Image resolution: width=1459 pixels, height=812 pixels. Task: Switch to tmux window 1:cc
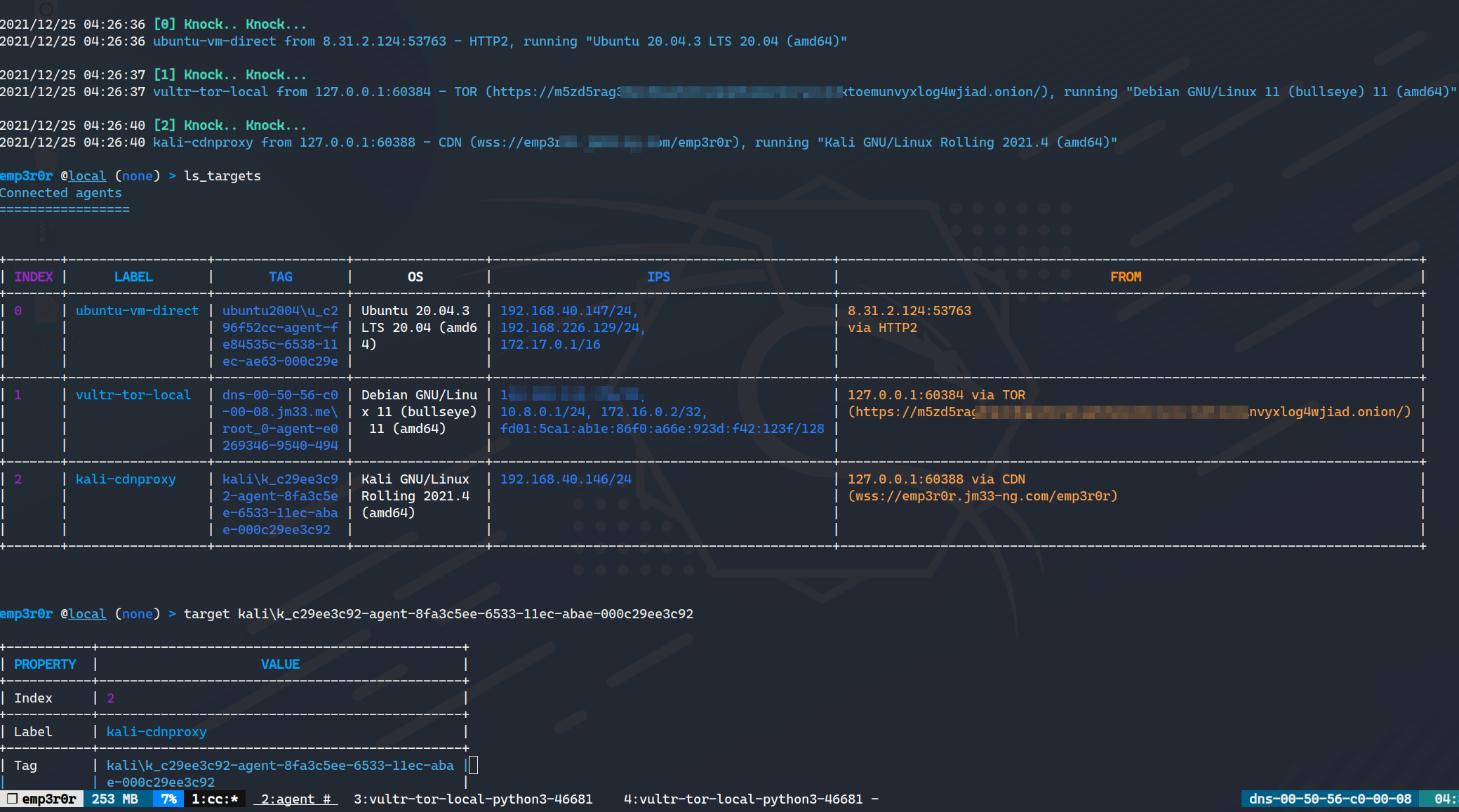(215, 799)
